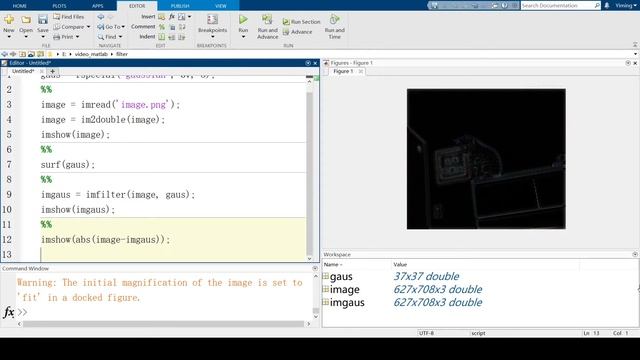Switch to the APPS ribbon tab
This screenshot has width=640, height=360.
pos(98,6)
